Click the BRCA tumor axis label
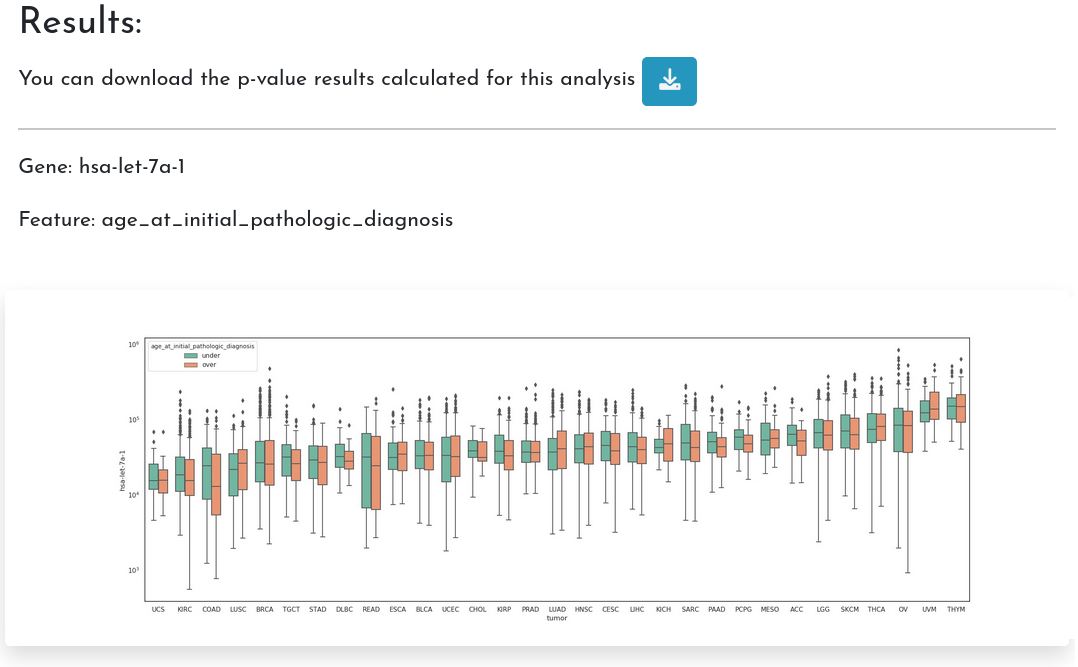This screenshot has width=1078, height=667. coord(265,610)
